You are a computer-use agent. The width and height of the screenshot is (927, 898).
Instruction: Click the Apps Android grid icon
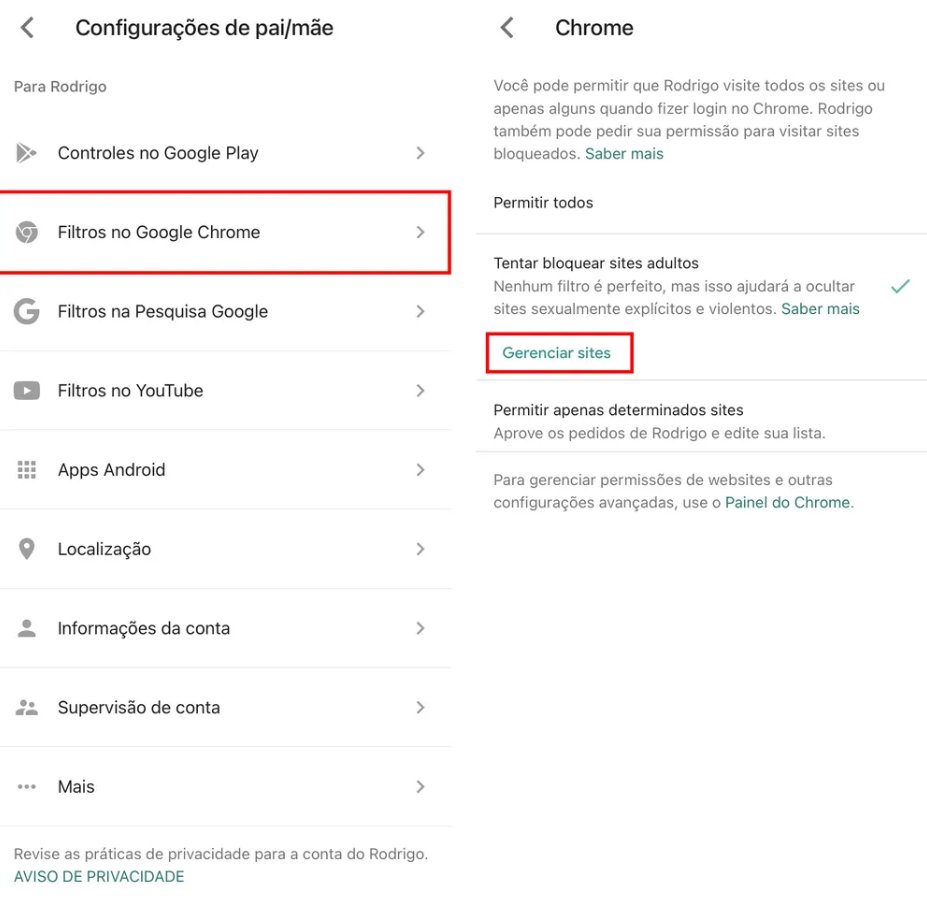pos(27,469)
